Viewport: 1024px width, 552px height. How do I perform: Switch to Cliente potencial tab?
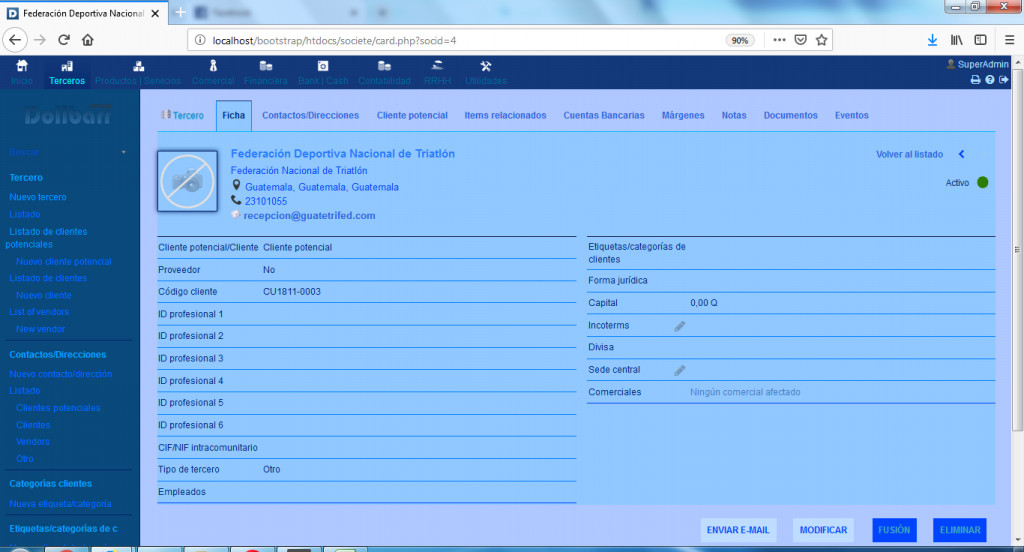tap(412, 115)
